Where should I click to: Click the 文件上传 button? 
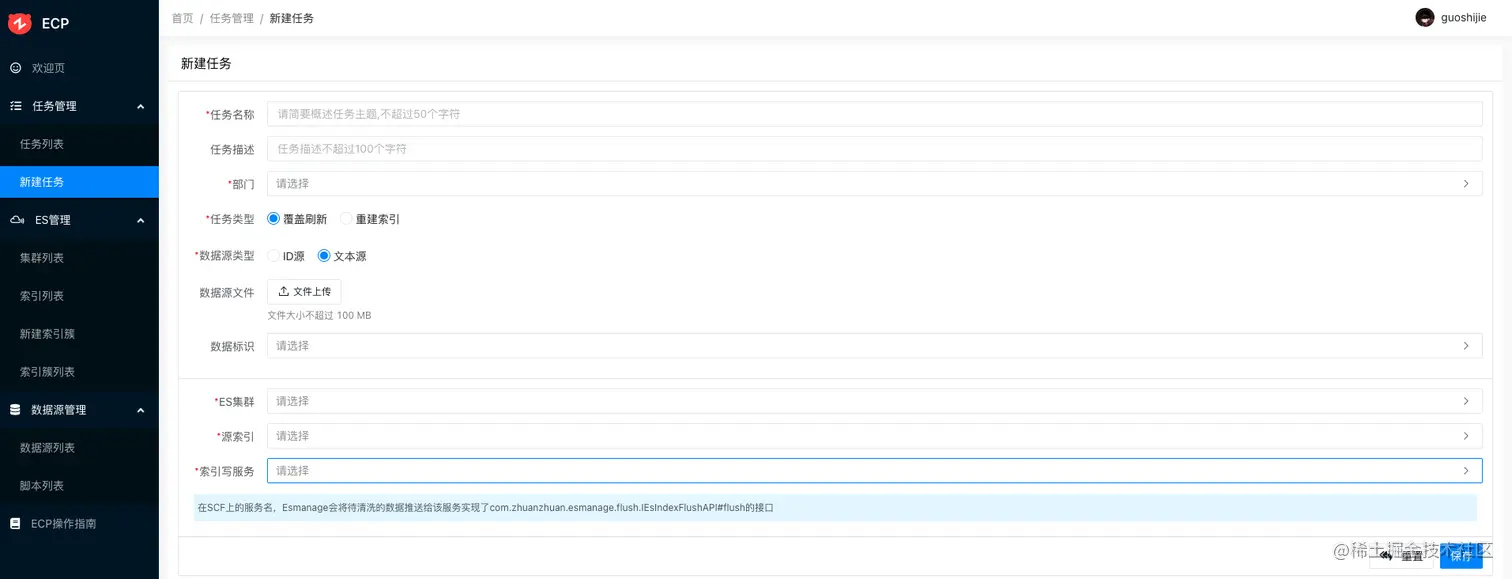[304, 292]
